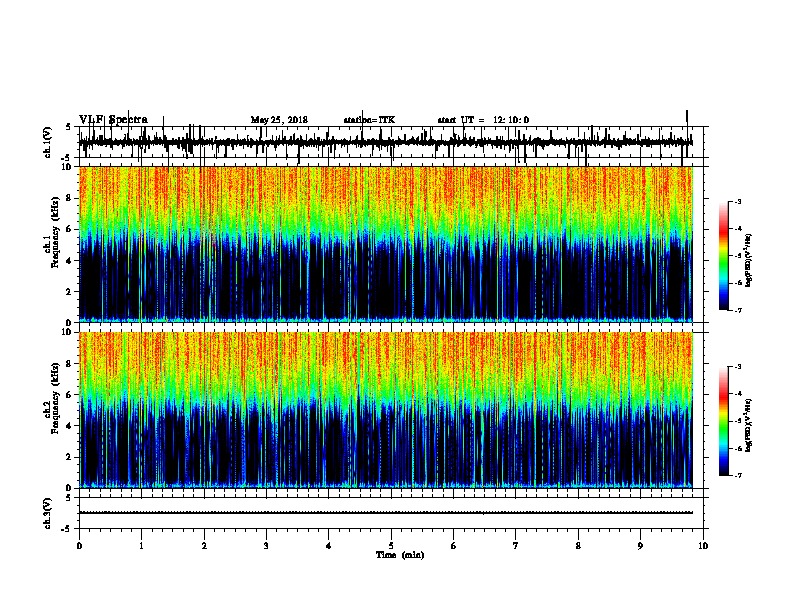Screen dimensions: 792x612
Task: Click time axis tick label "10"
Action: click(x=703, y=546)
